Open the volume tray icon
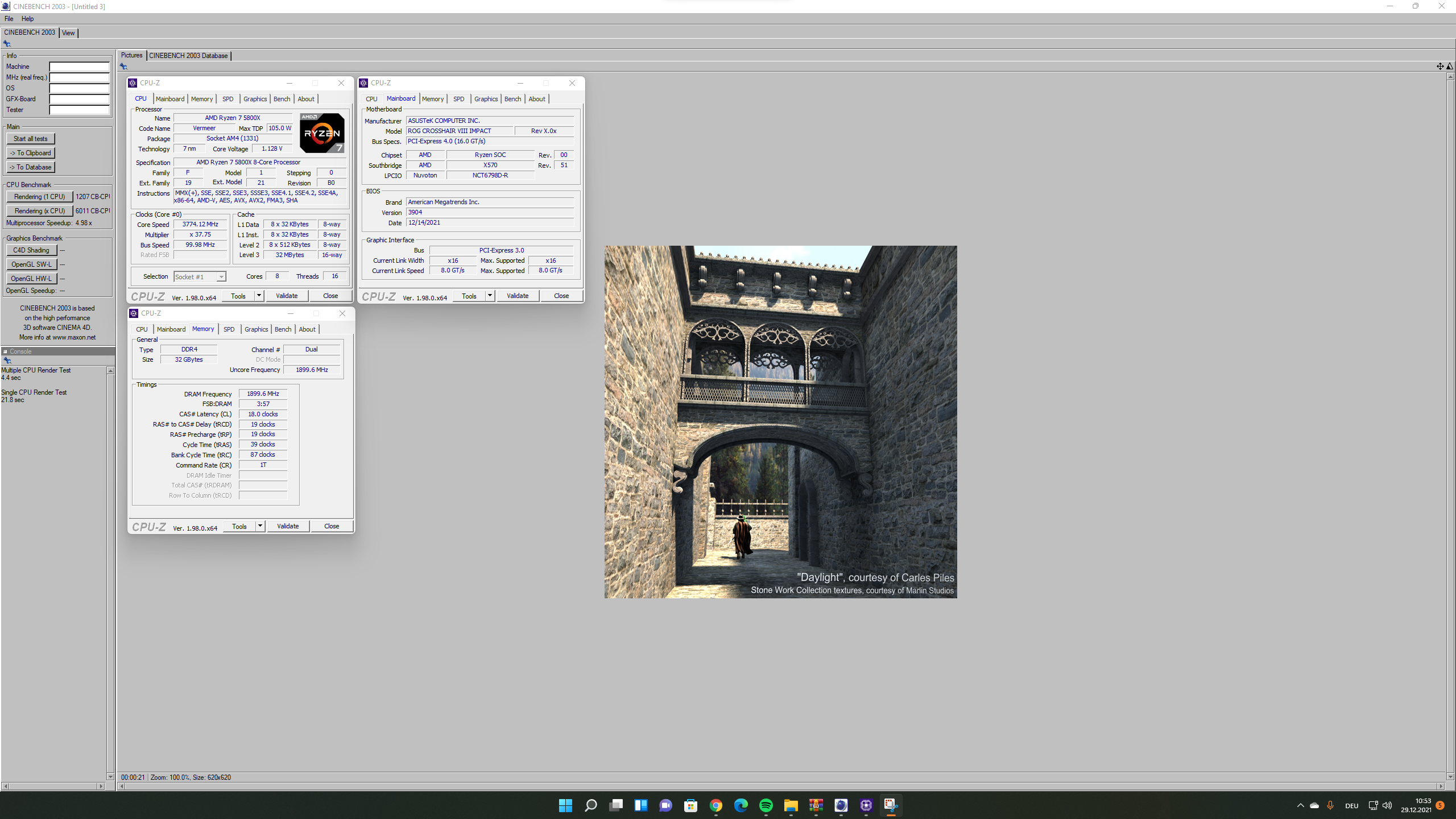 [x=1387, y=805]
